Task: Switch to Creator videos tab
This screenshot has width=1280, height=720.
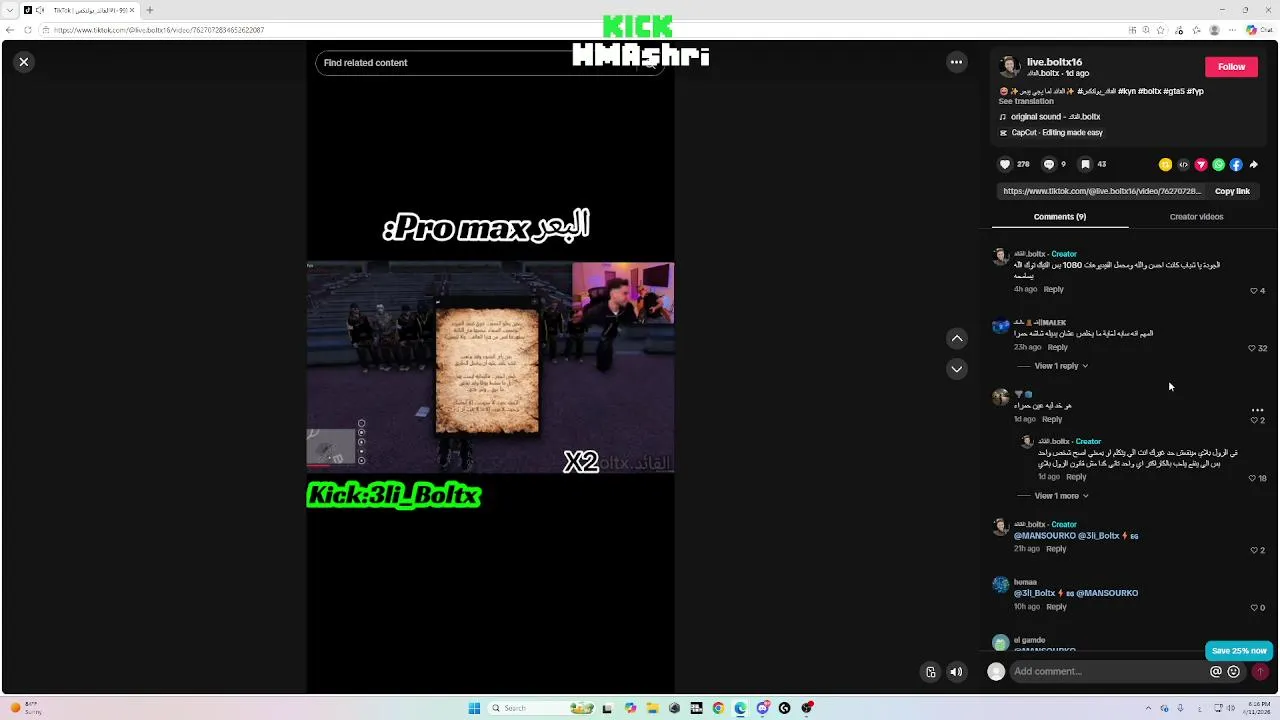Action: (x=1196, y=217)
